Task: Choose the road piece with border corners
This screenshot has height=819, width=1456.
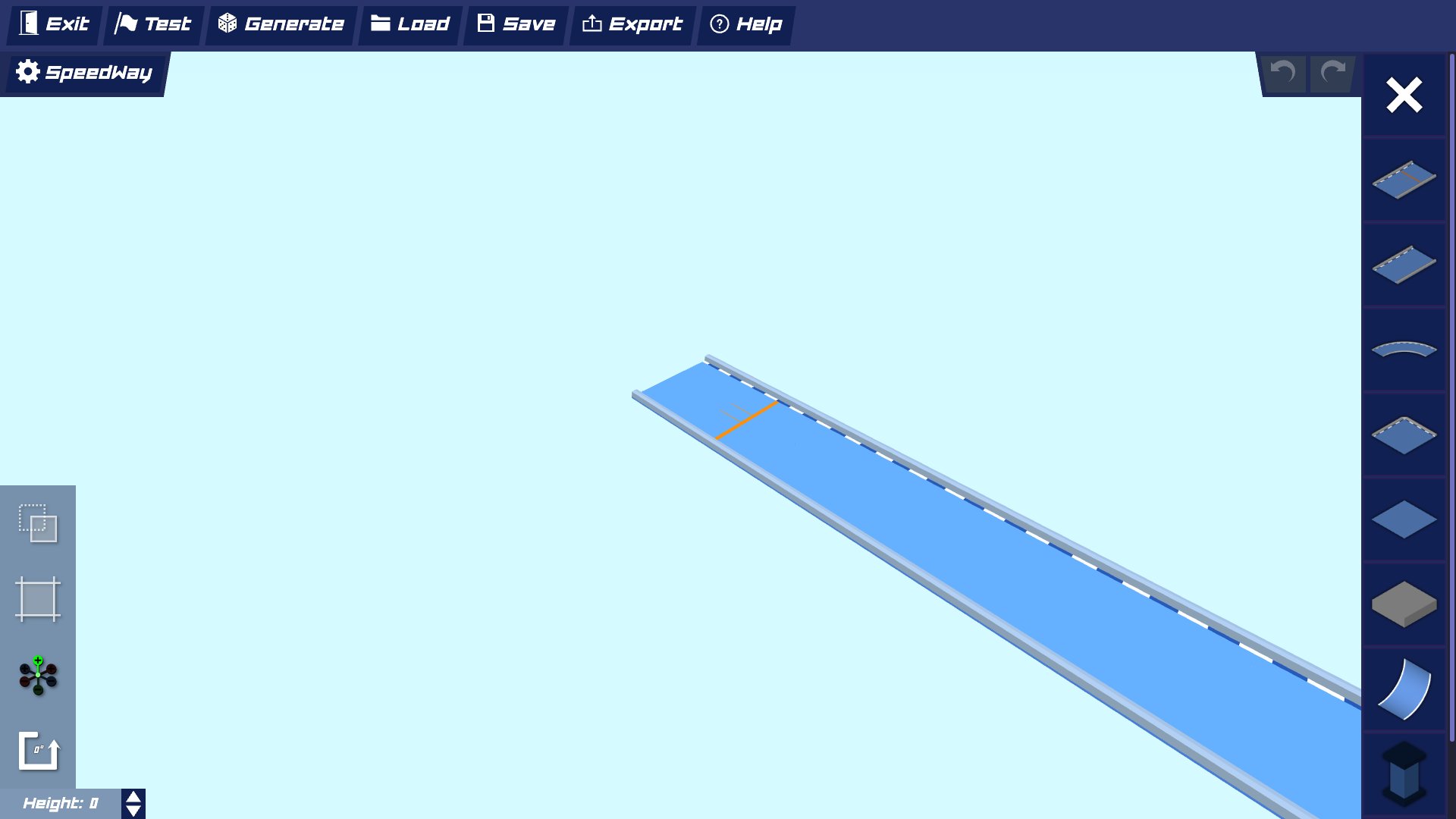Action: pyautogui.click(x=1404, y=435)
